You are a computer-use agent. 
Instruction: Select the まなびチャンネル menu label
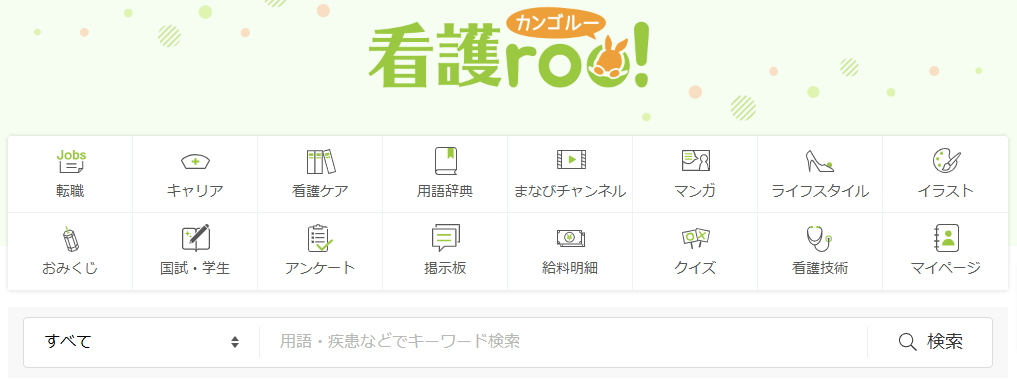pos(570,191)
